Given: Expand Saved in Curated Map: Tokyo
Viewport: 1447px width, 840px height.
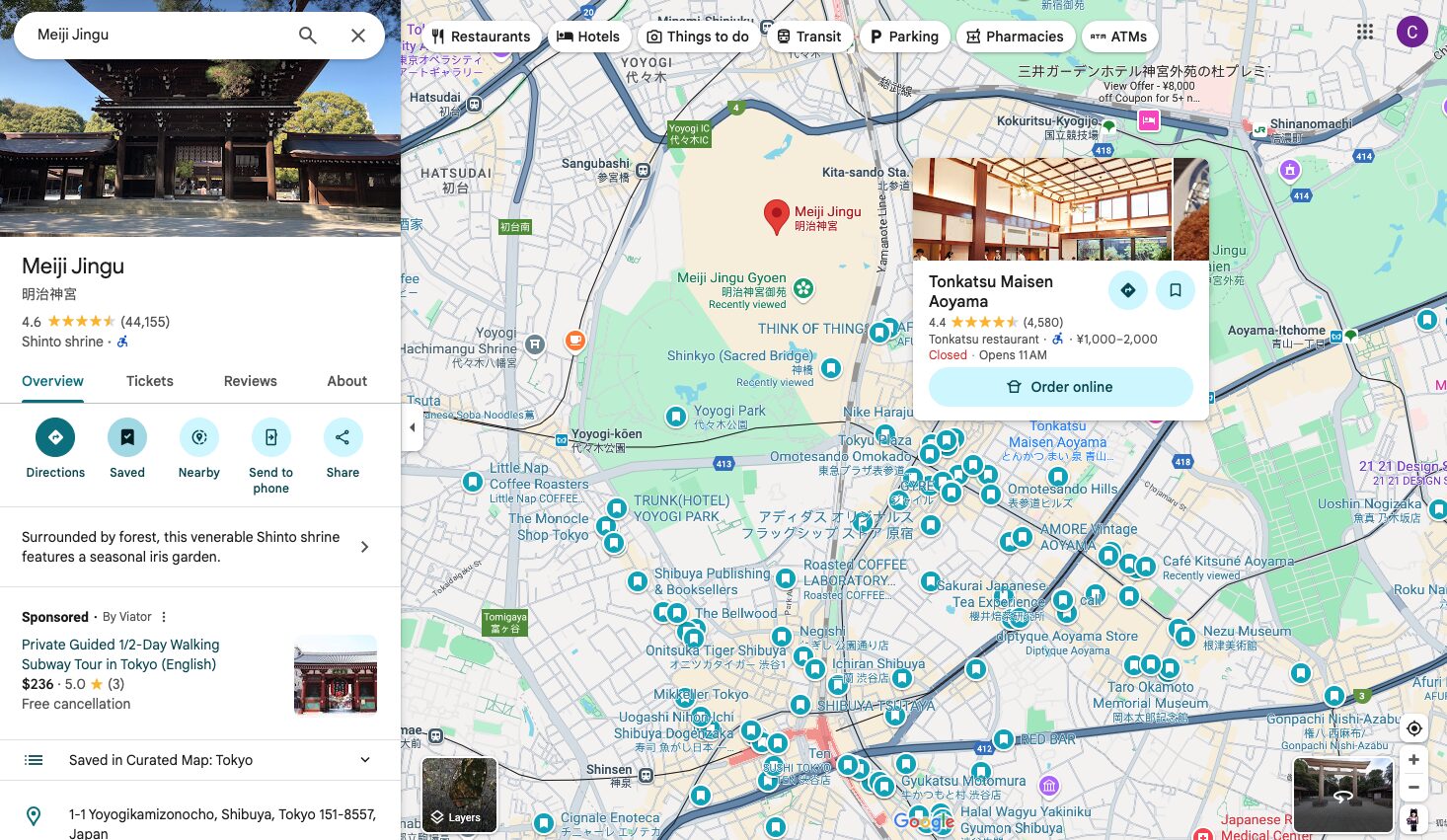Looking at the screenshot, I should [200, 760].
